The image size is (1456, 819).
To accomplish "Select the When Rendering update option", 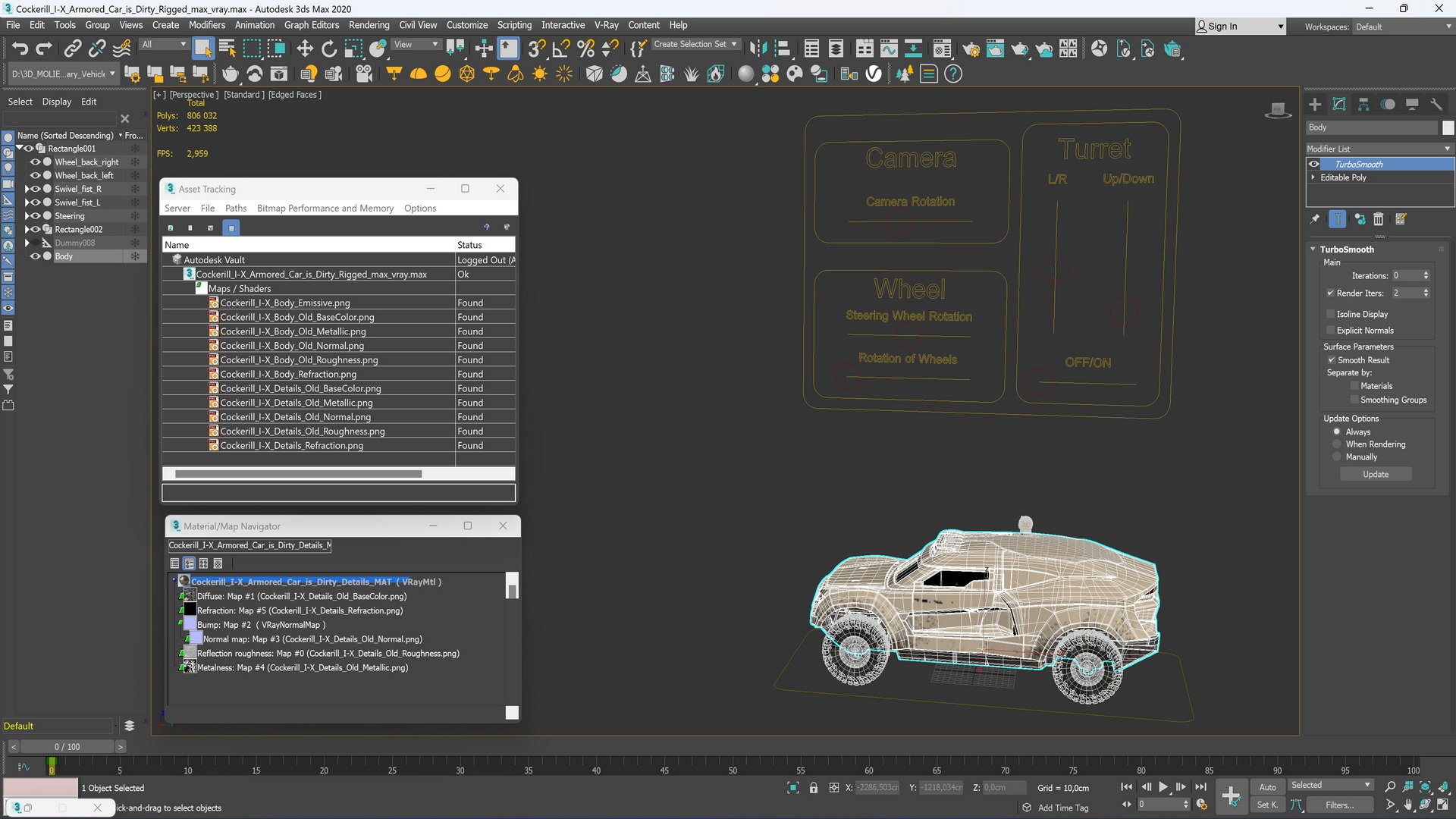I will point(1337,444).
